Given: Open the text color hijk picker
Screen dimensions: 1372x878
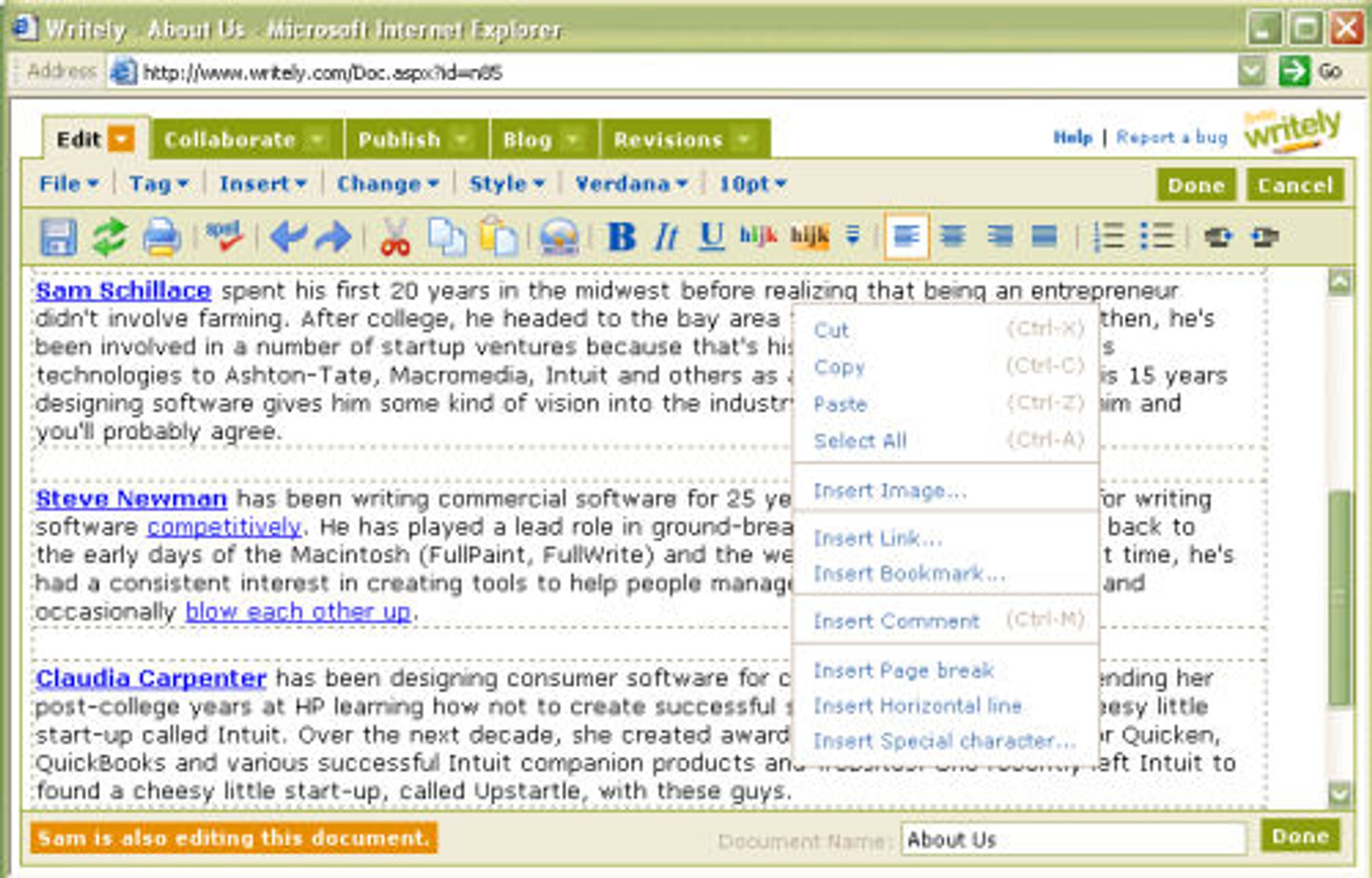Looking at the screenshot, I should coord(759,236).
